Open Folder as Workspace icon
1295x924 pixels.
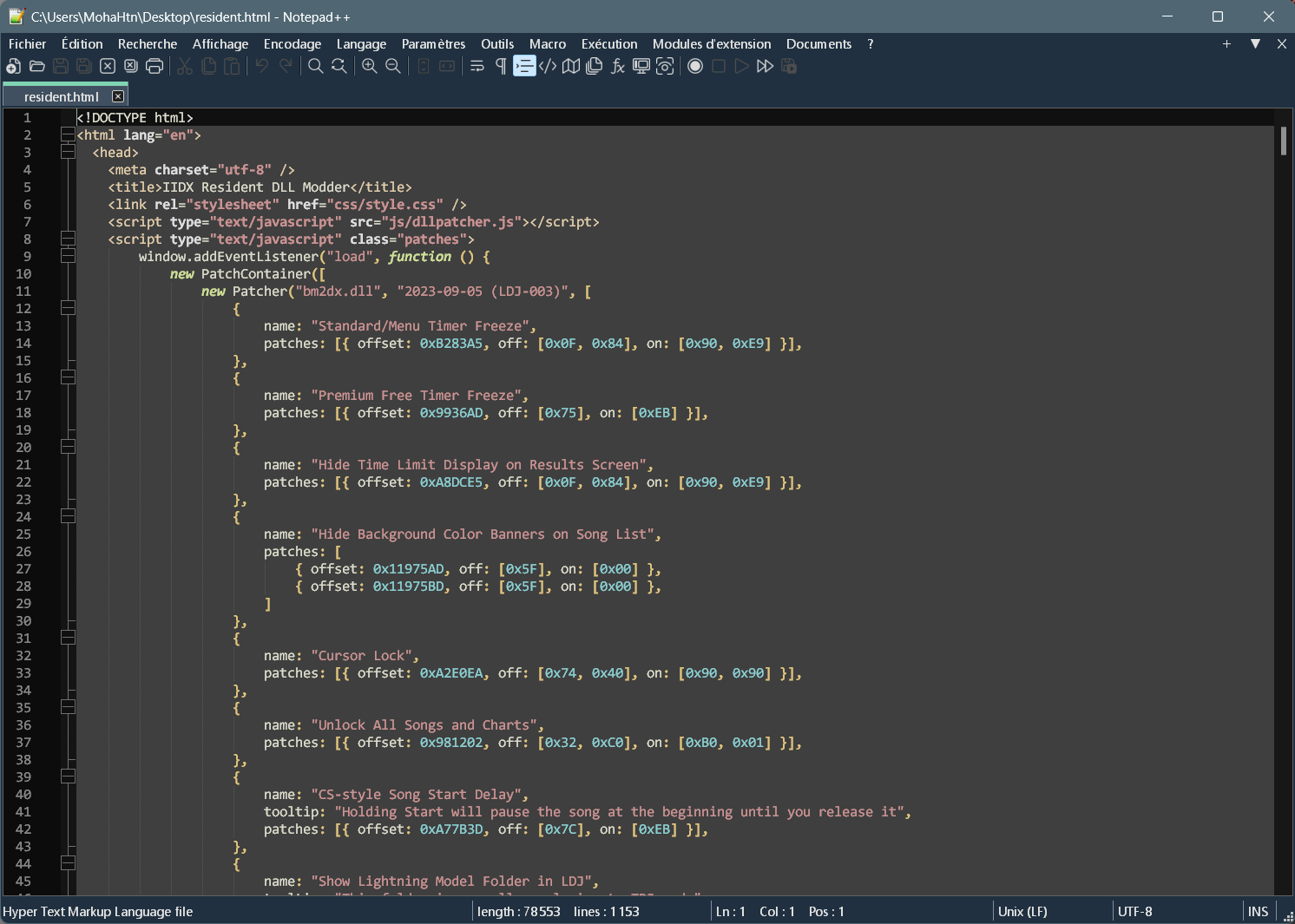click(x=641, y=67)
